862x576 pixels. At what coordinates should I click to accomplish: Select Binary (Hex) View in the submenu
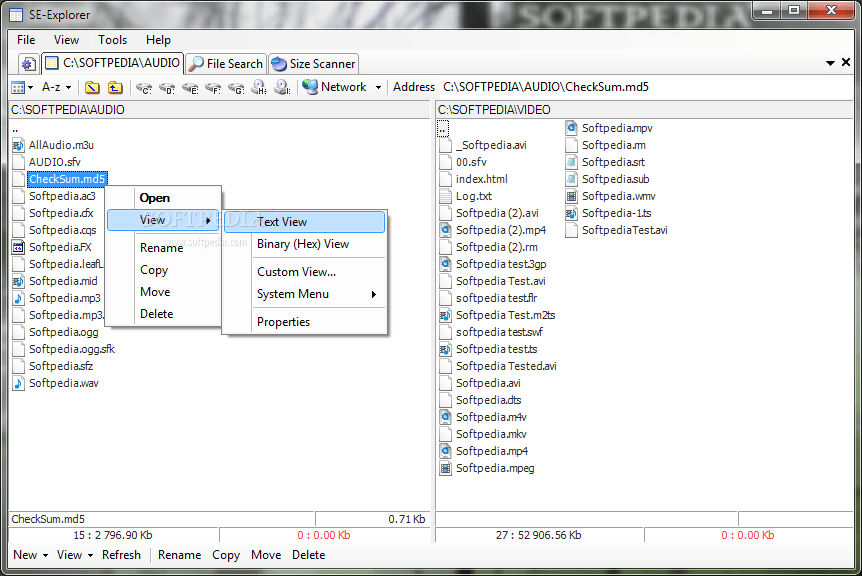tap(305, 244)
